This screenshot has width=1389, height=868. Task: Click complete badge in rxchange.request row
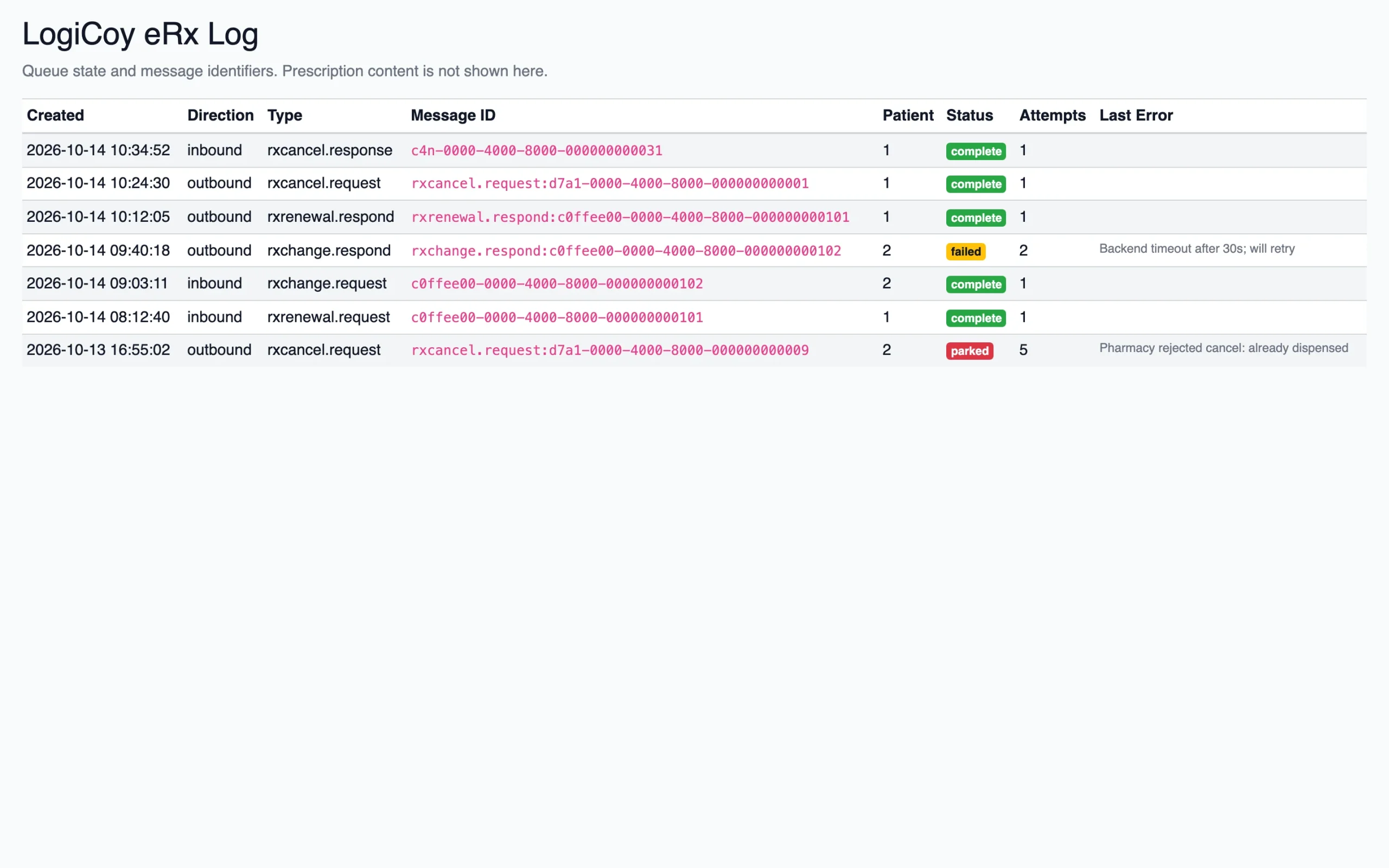[x=976, y=284]
